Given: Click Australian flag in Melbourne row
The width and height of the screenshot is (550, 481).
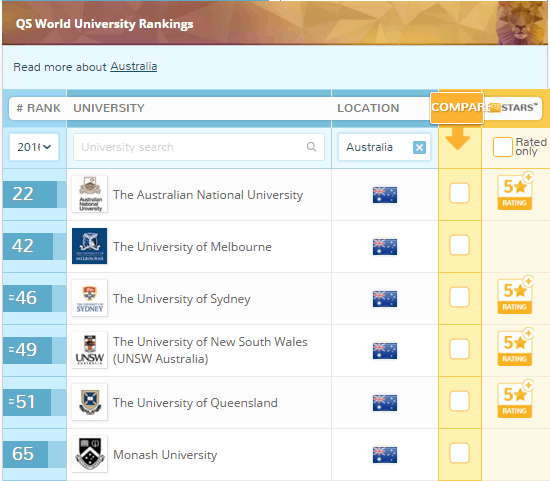Looking at the screenshot, I should tap(385, 247).
